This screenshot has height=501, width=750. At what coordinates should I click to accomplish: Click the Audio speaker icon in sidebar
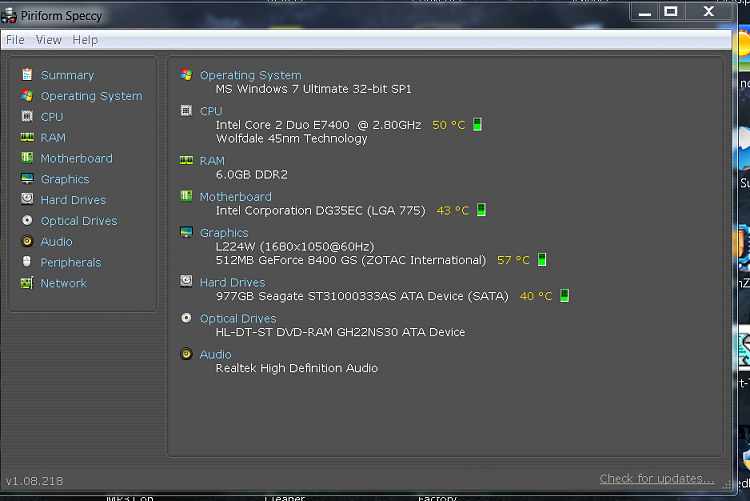tap(27, 241)
